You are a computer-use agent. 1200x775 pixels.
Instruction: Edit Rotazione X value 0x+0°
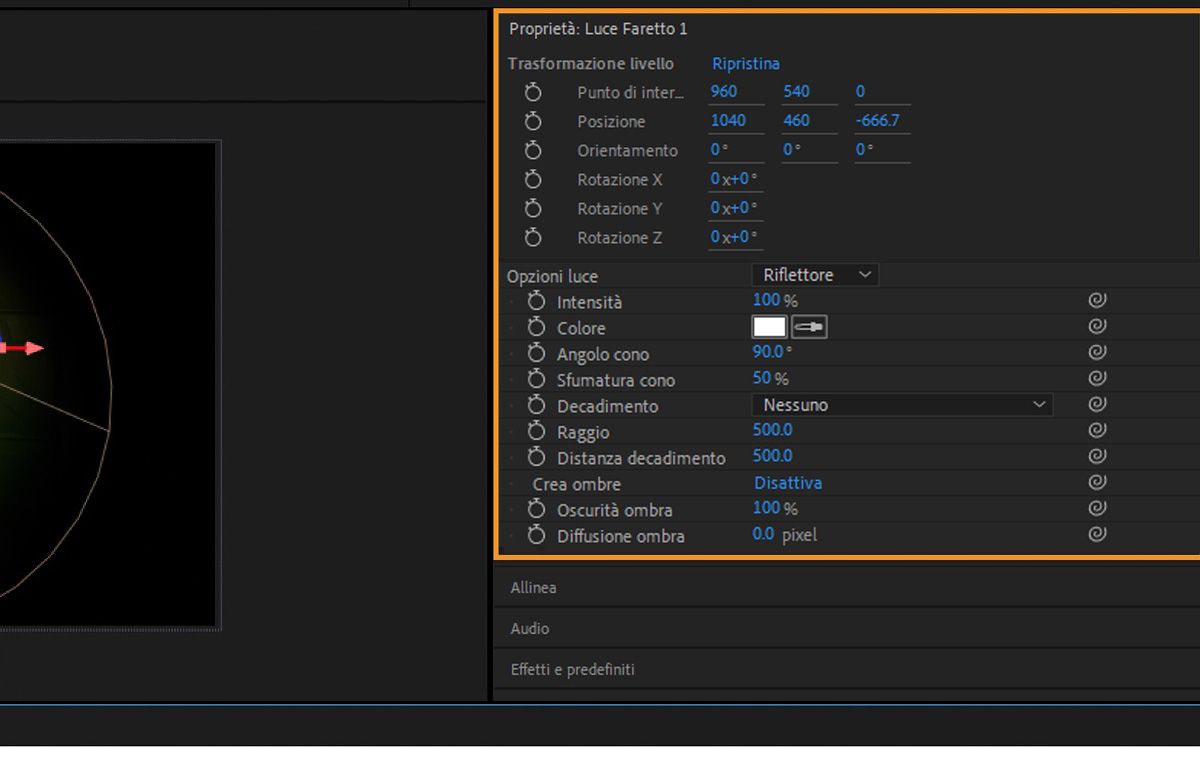coord(734,179)
